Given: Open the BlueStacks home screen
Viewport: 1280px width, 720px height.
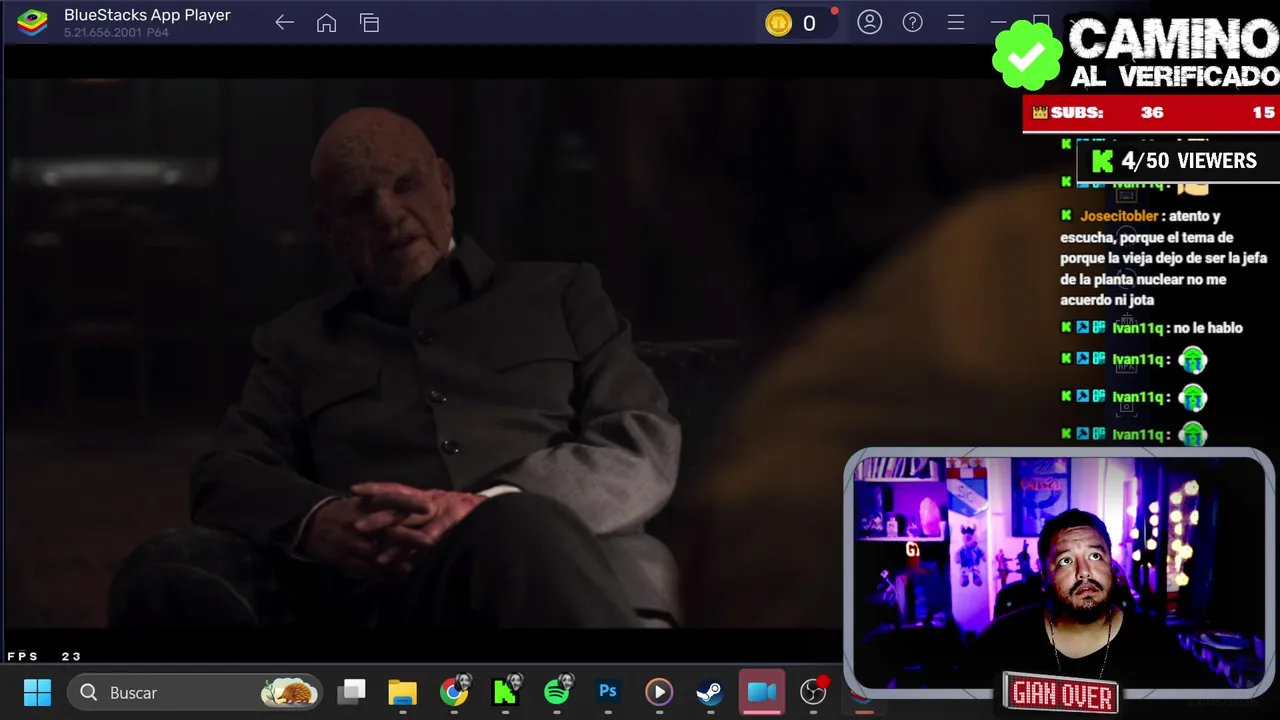Looking at the screenshot, I should (326, 22).
